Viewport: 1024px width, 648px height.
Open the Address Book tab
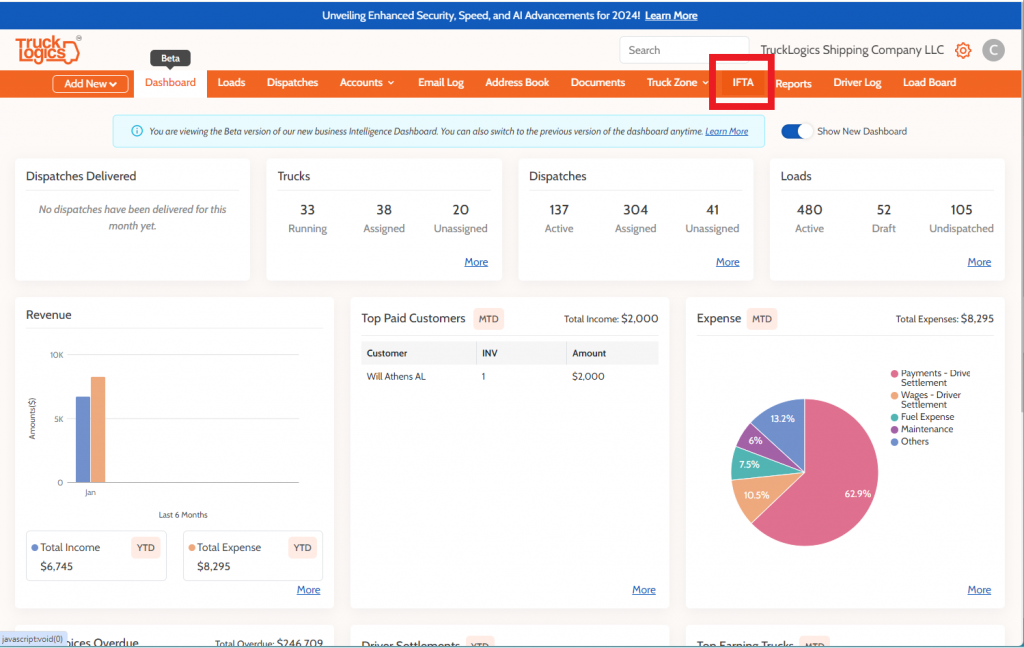click(x=517, y=83)
